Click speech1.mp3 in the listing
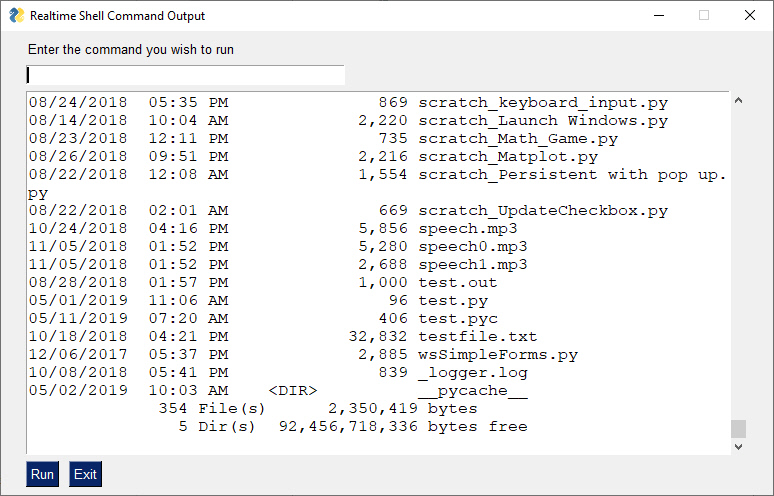774x496 pixels. pyautogui.click(x=473, y=265)
